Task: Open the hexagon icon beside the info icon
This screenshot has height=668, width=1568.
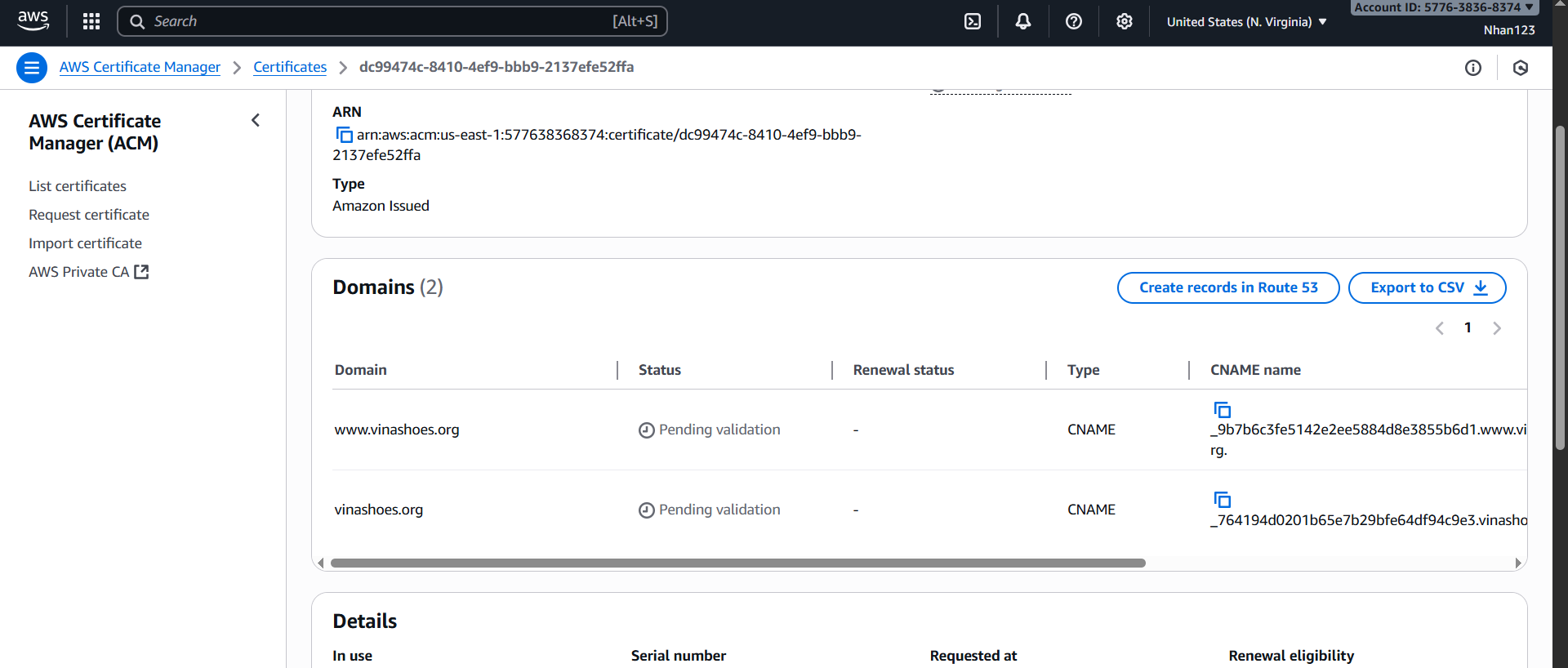Action: click(1521, 68)
